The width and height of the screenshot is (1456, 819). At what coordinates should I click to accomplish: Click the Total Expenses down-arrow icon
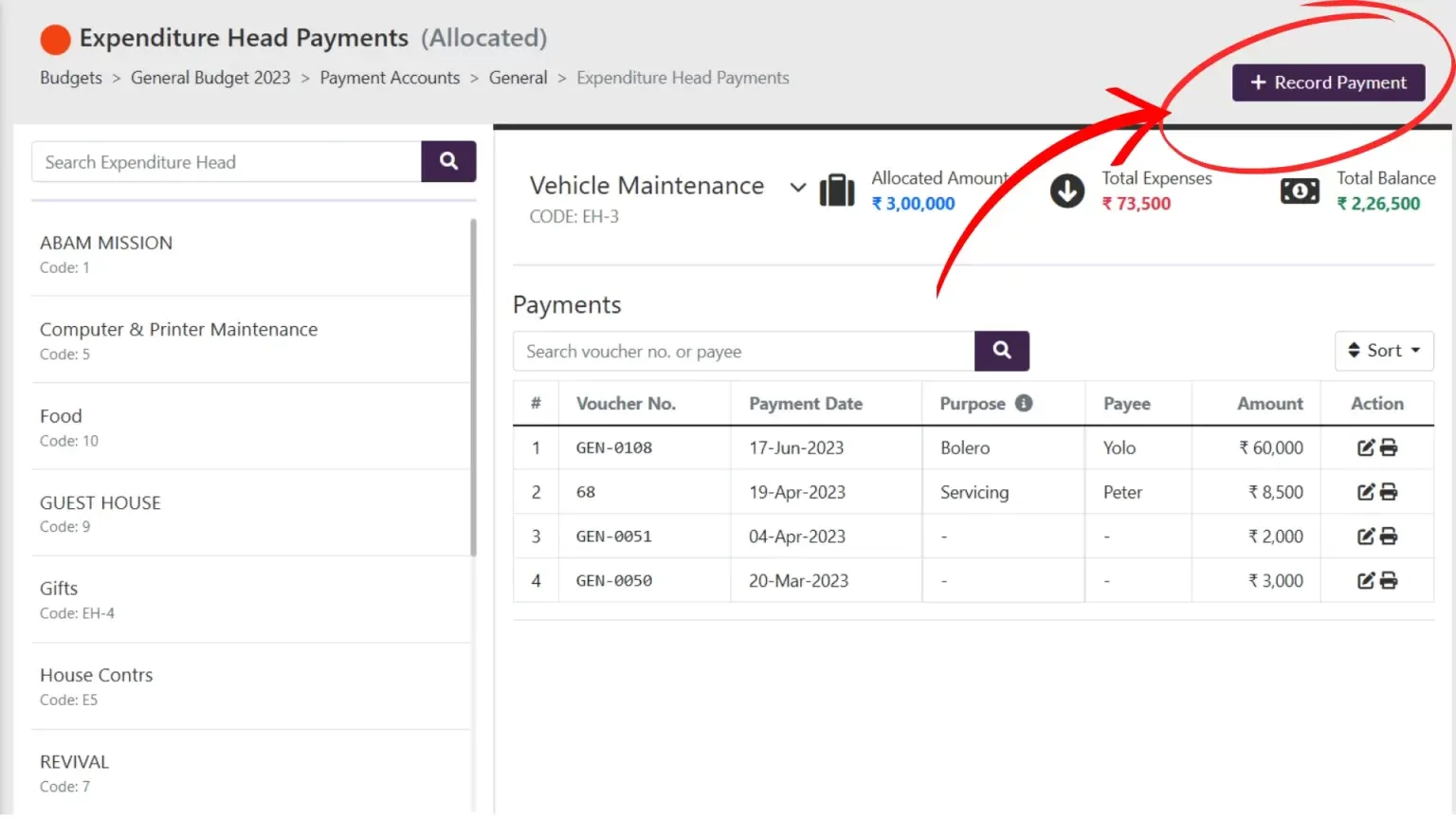click(x=1067, y=191)
